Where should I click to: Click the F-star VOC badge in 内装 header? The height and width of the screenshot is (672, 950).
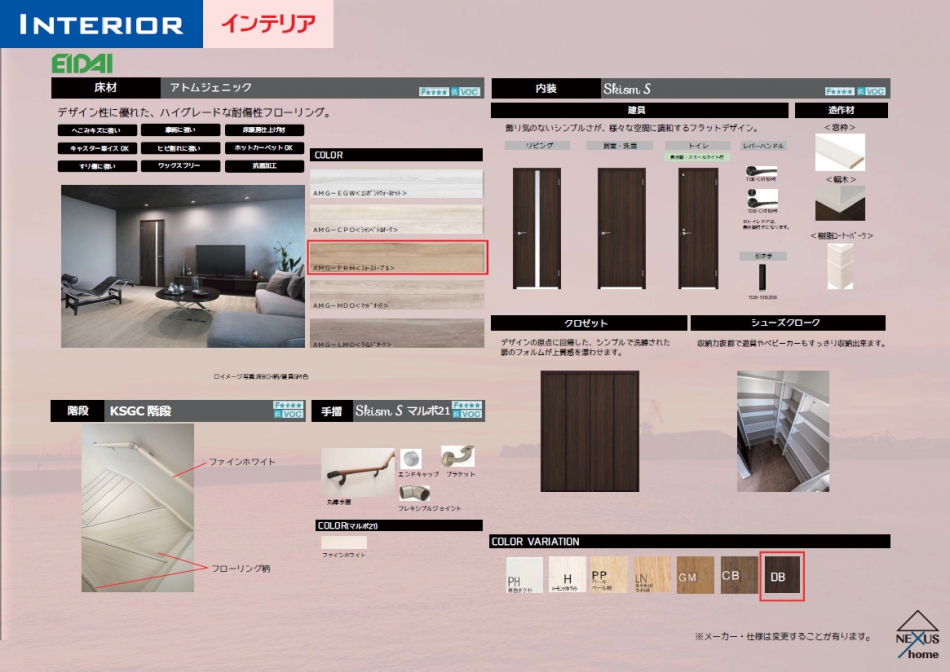click(855, 91)
